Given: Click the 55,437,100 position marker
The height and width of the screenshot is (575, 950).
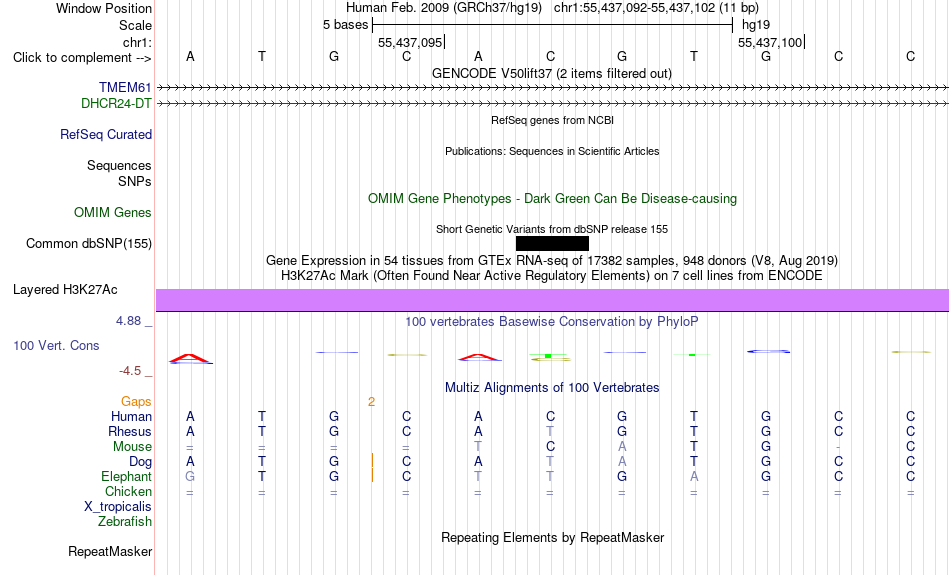Looking at the screenshot, I should coord(770,42).
